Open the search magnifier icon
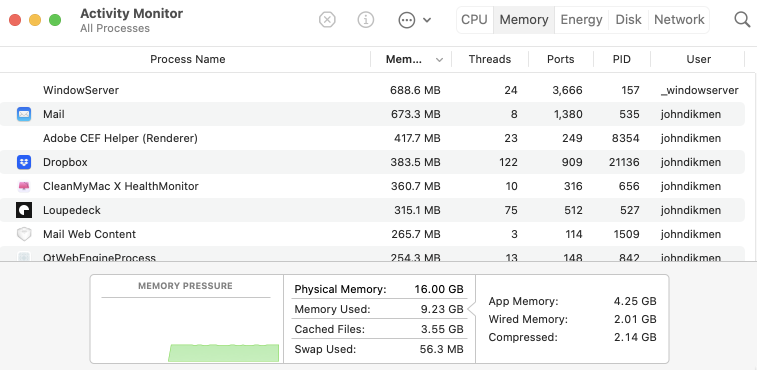 pos(742,20)
